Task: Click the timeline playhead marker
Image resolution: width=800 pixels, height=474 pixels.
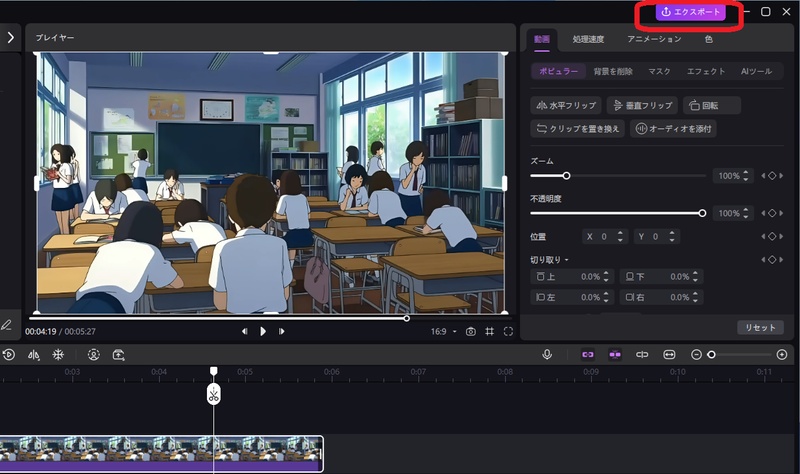Action: 214,371
